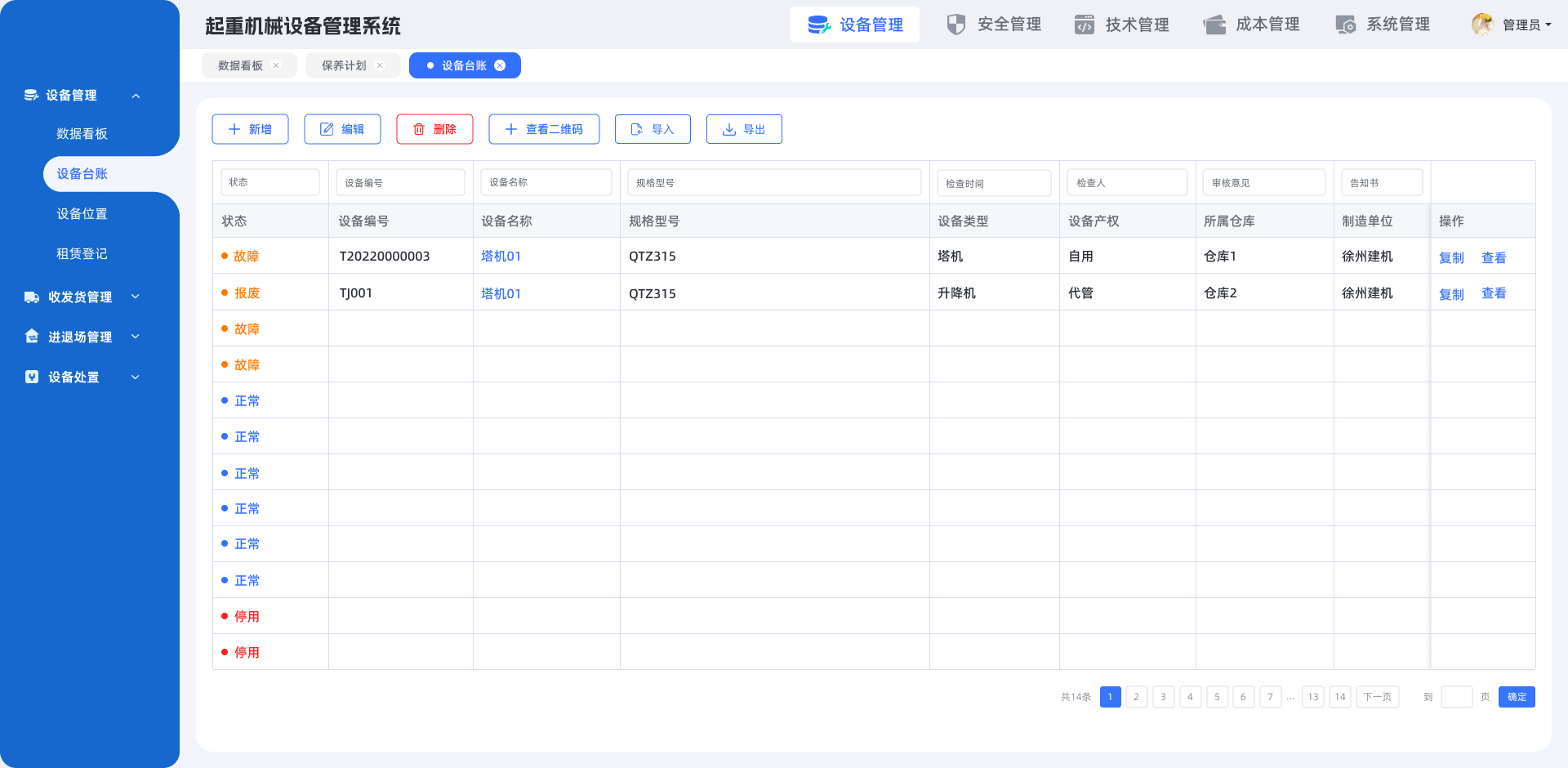The image size is (1568, 768).
Task: Select the 设备台账 page tab
Action: click(x=464, y=65)
